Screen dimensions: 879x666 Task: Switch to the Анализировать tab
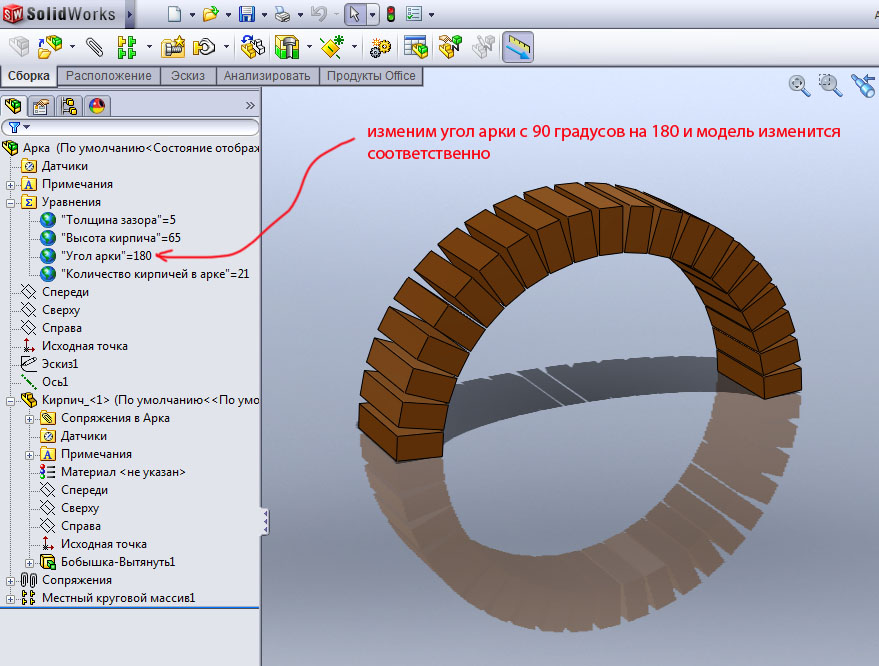267,76
